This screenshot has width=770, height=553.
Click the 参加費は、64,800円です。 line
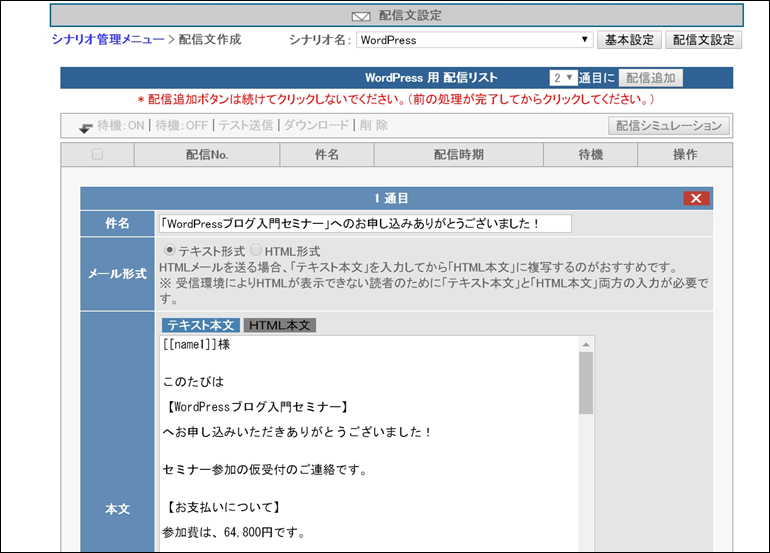234,532
